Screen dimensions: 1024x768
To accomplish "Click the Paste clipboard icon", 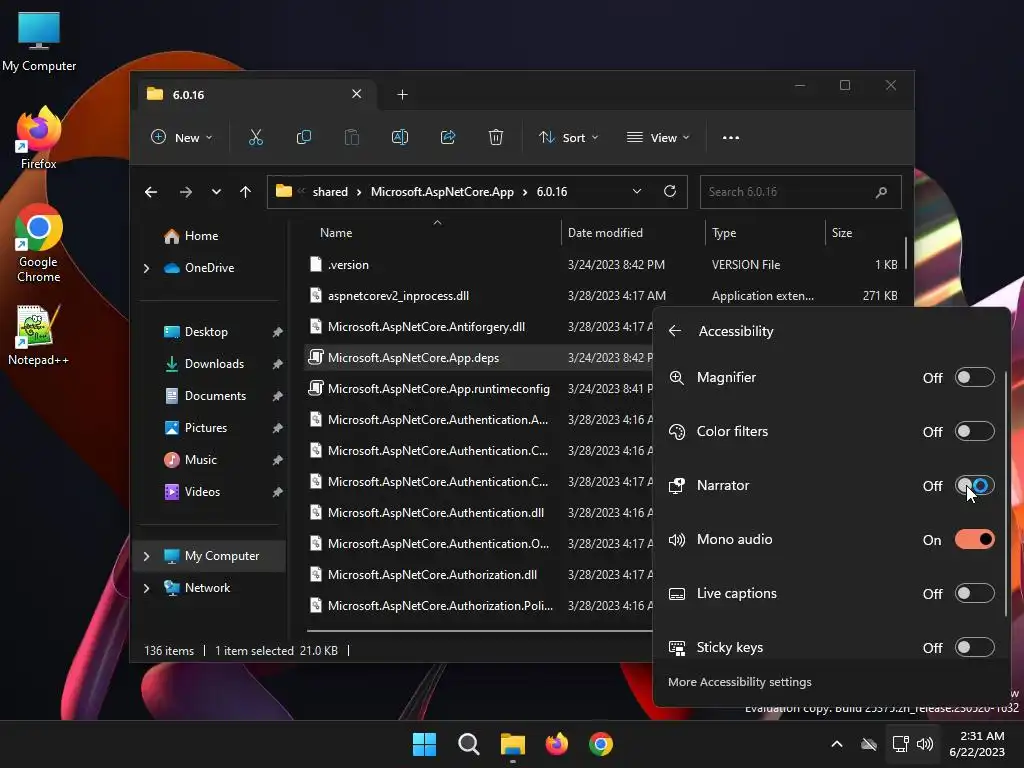I will (351, 137).
